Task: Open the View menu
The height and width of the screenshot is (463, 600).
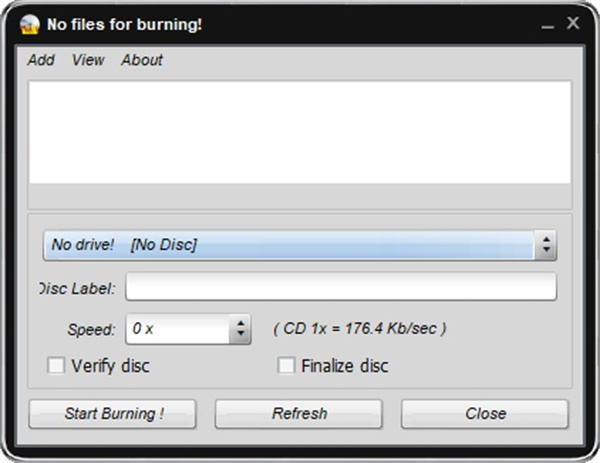Action: pos(88,60)
